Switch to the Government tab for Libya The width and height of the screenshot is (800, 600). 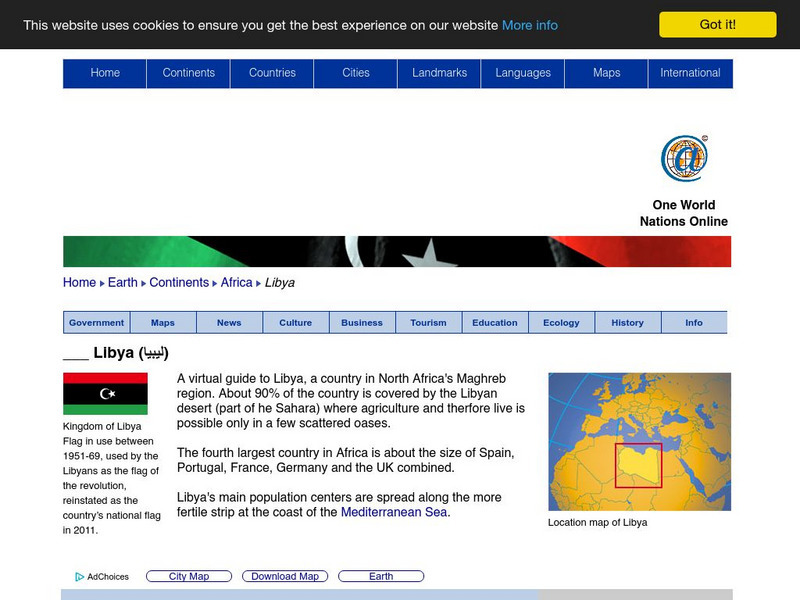96,322
